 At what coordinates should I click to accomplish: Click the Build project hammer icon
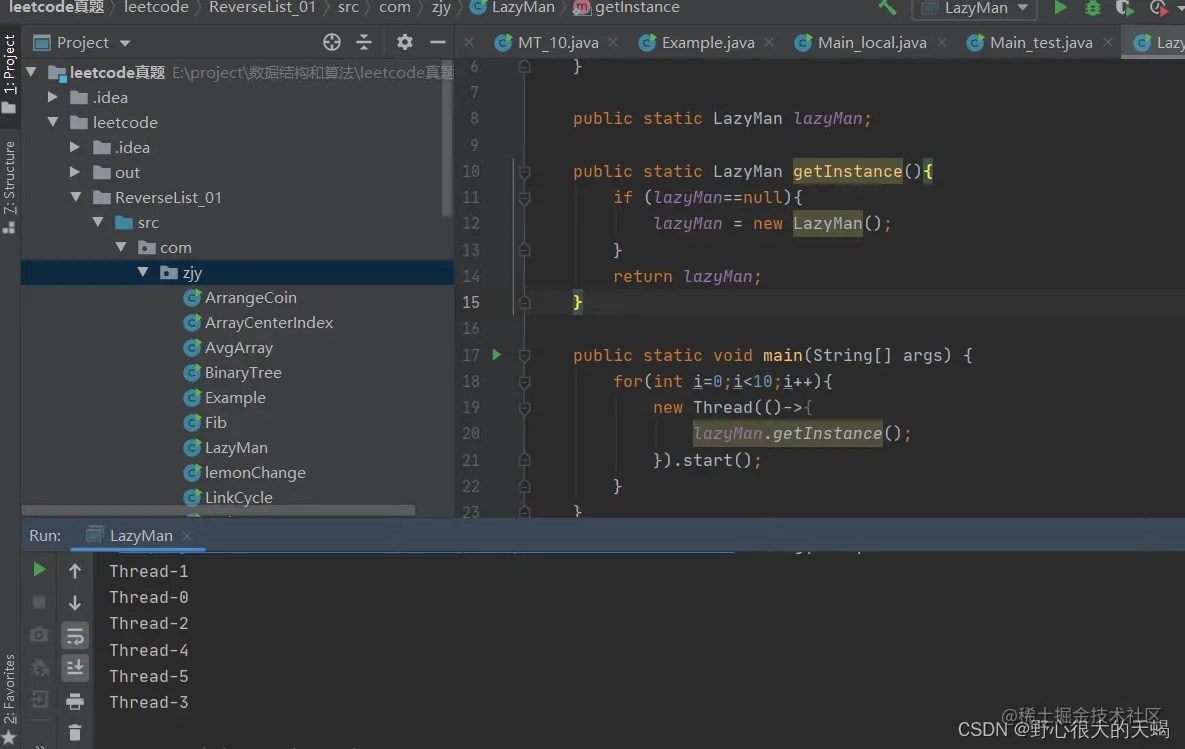point(886,8)
